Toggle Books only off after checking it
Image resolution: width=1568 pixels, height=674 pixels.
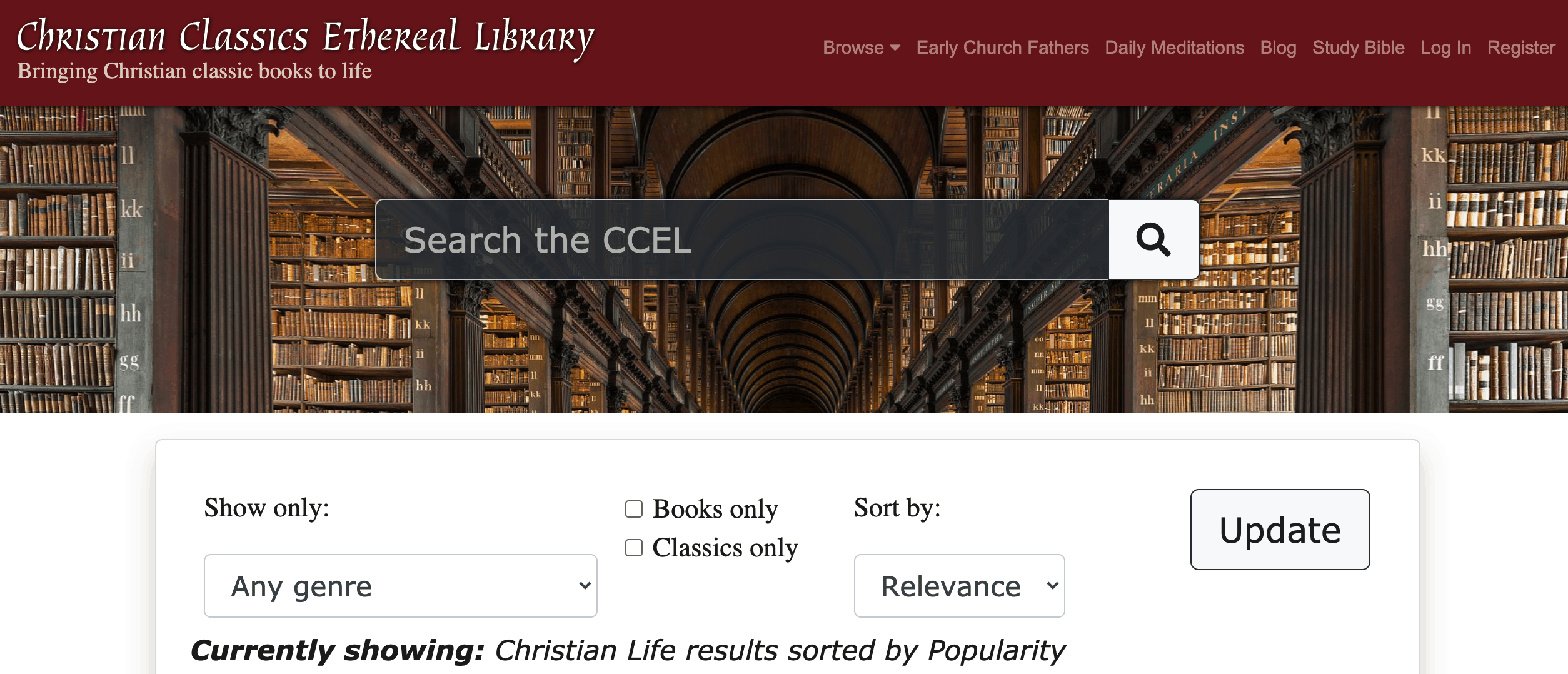point(633,509)
